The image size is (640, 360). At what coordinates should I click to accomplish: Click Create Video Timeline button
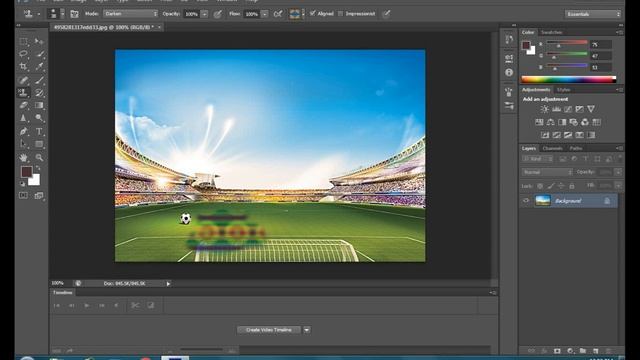coord(269,330)
